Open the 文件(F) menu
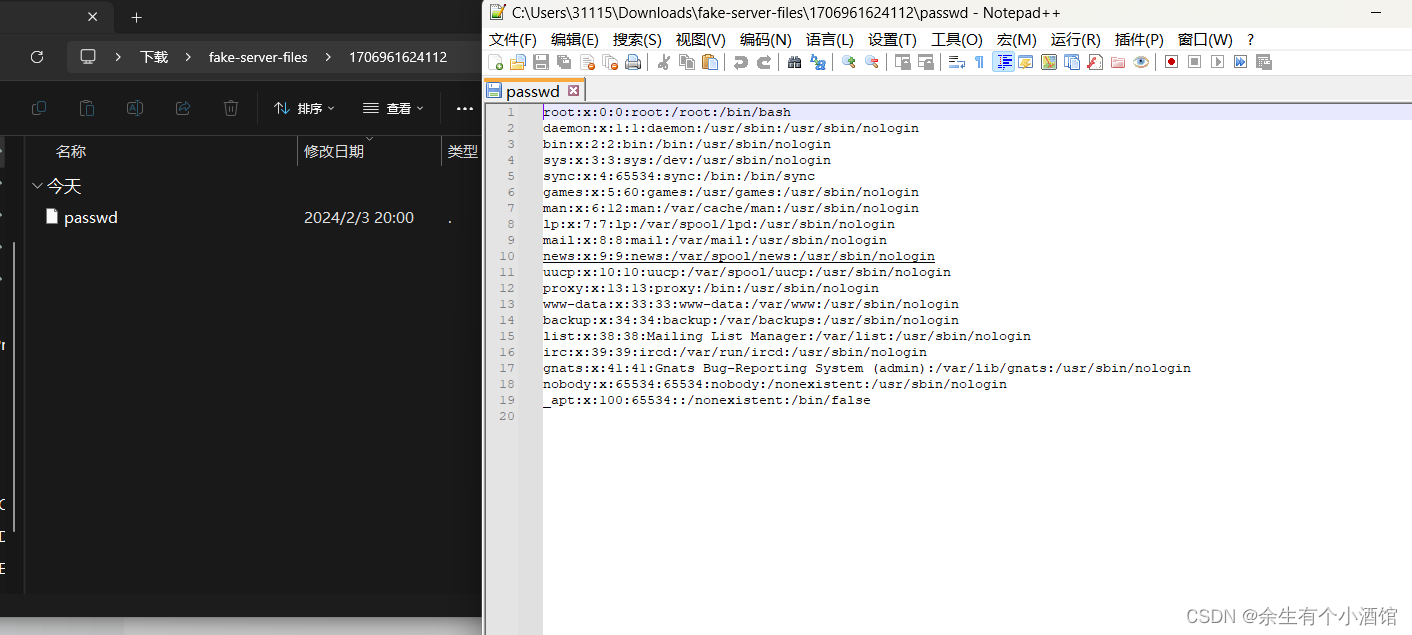Screen dimensions: 1412x635 [x=512, y=40]
